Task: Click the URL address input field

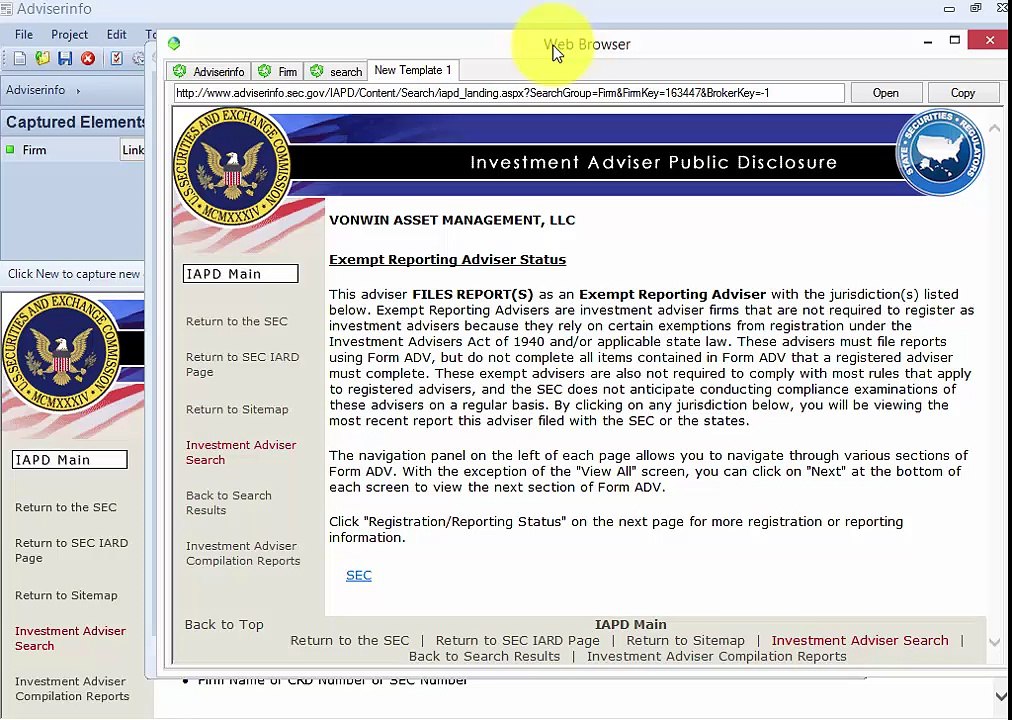Action: (x=509, y=93)
